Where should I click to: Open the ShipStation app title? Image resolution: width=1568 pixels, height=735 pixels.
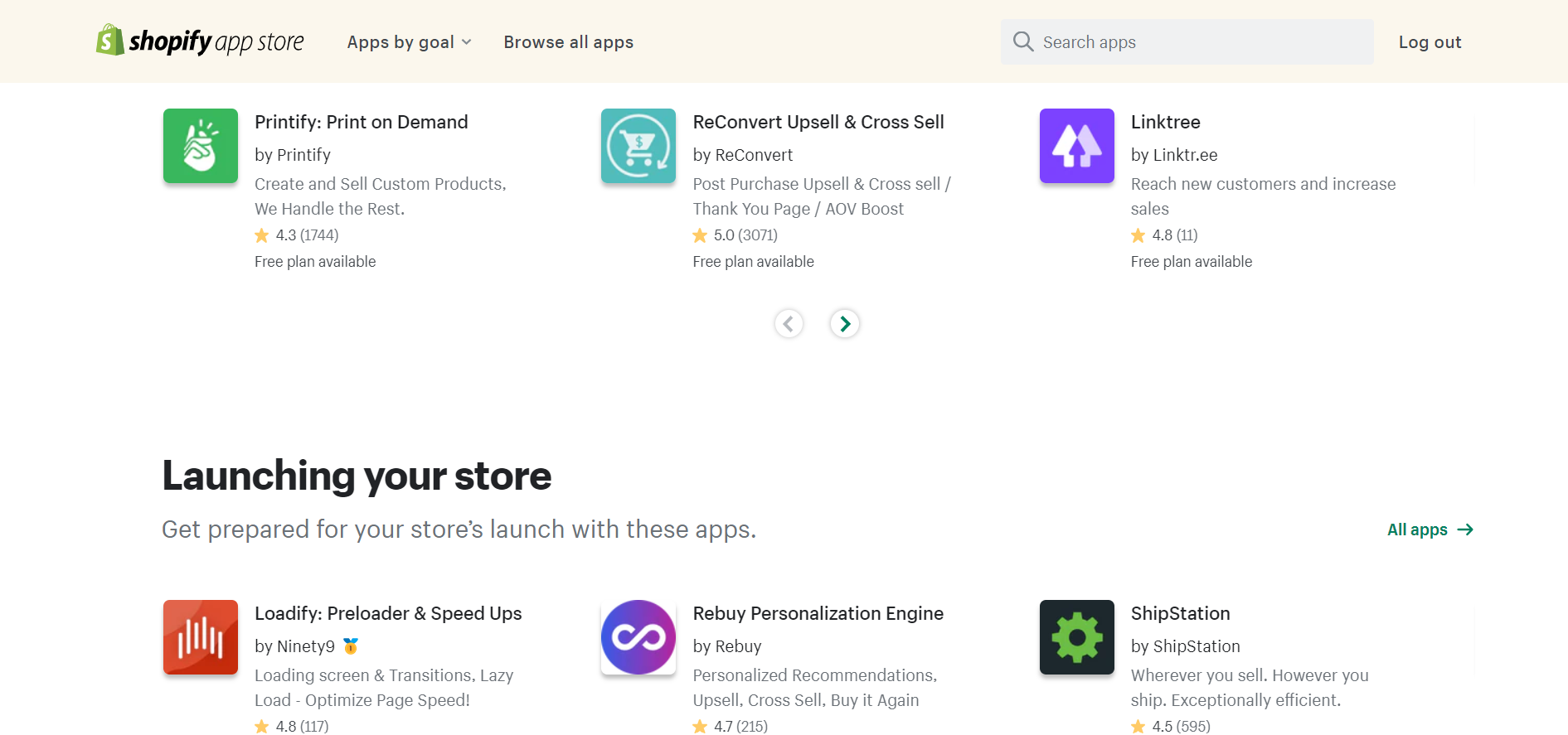tap(1180, 613)
